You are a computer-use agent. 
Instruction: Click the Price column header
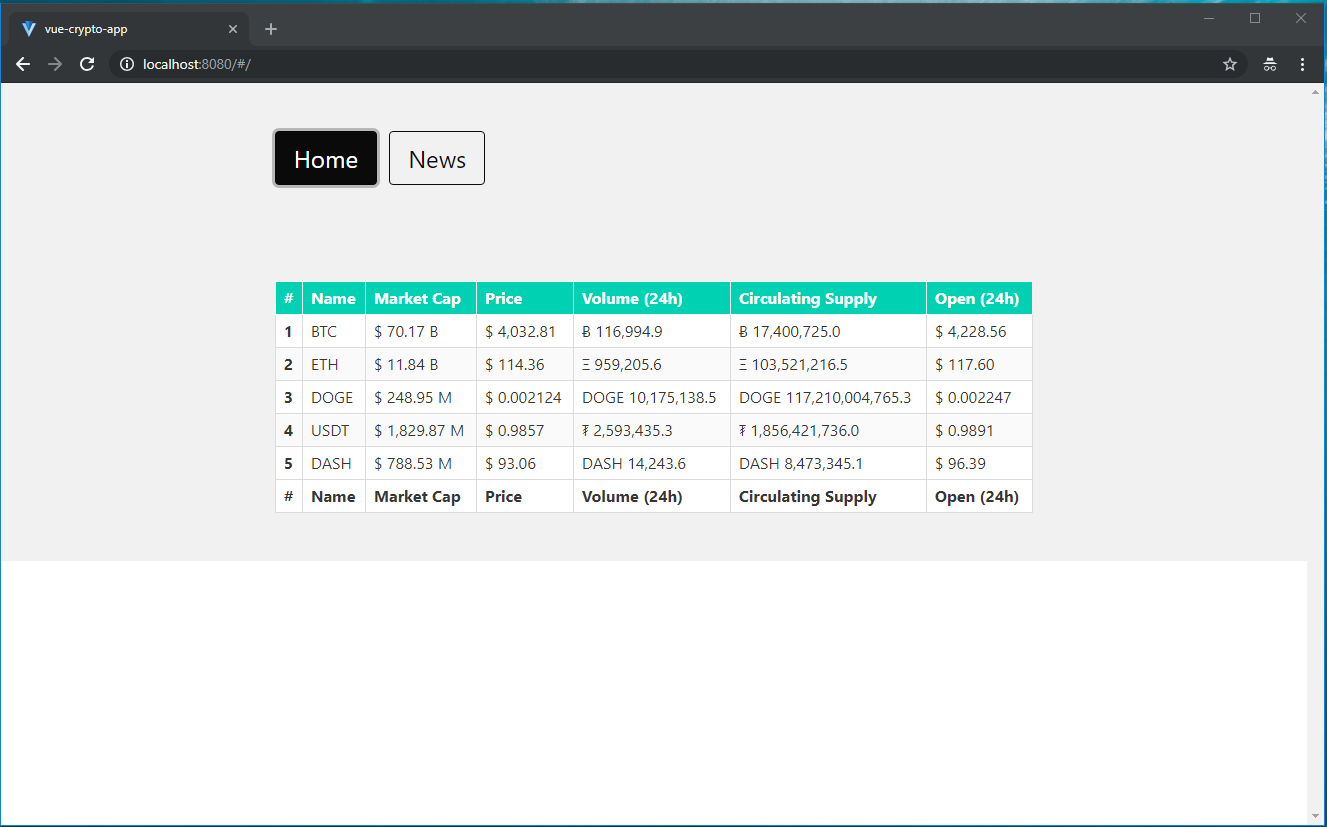pyautogui.click(x=503, y=297)
